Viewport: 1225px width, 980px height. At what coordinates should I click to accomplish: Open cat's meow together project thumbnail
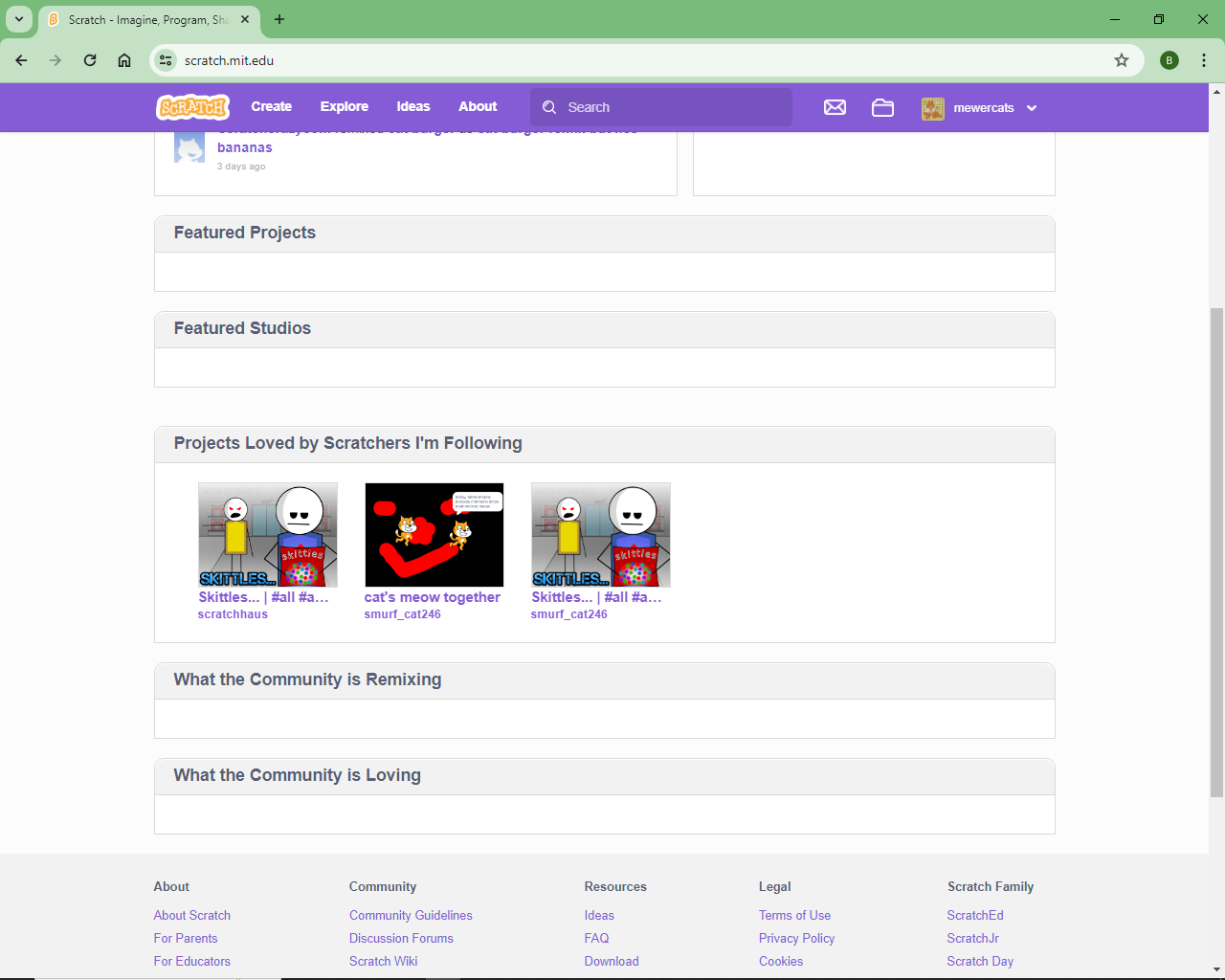coord(434,535)
